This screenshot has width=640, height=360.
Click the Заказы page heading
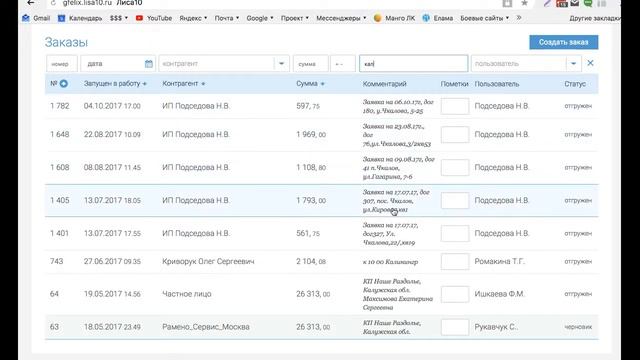[x=66, y=42]
